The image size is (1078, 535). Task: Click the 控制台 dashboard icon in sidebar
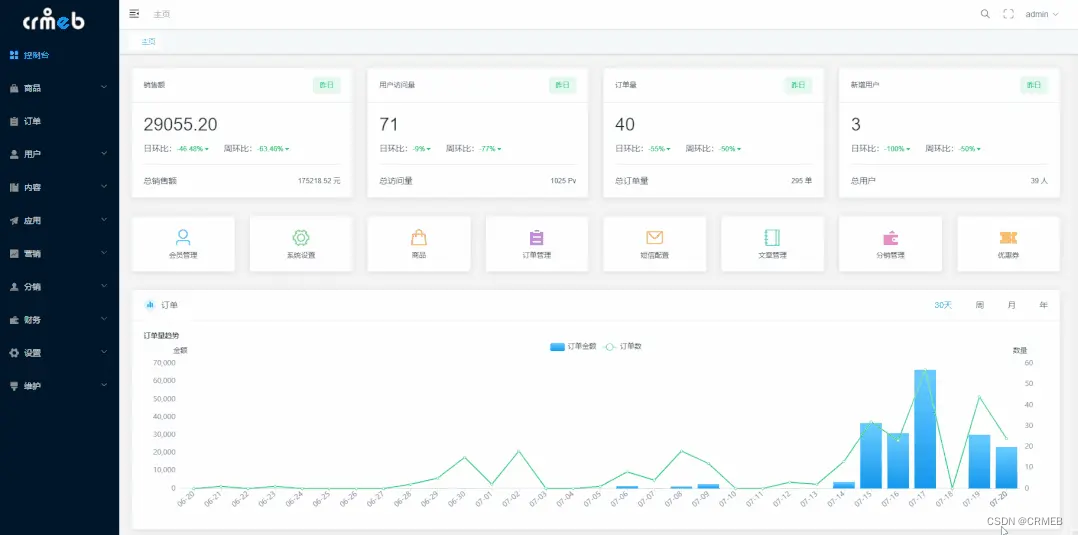(x=14, y=55)
